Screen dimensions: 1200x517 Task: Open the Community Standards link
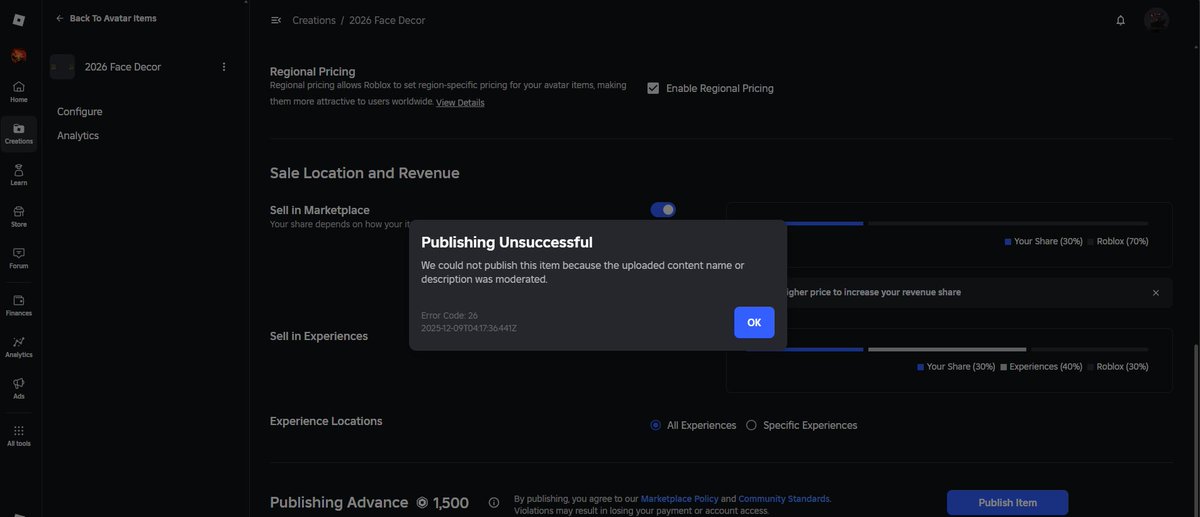click(x=784, y=498)
